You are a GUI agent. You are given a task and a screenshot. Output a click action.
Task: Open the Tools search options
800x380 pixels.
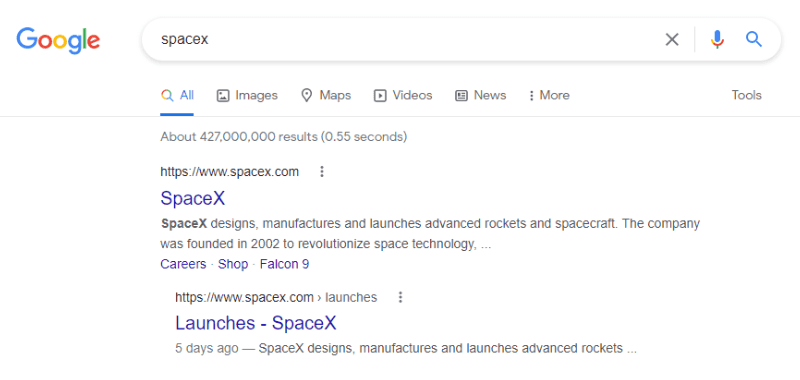point(746,95)
